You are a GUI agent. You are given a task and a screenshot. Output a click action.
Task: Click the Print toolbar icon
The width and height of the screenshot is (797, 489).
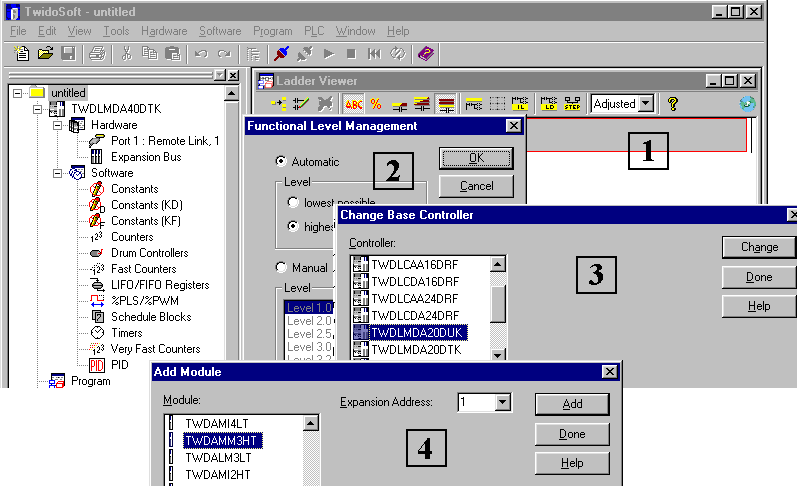coord(97,53)
